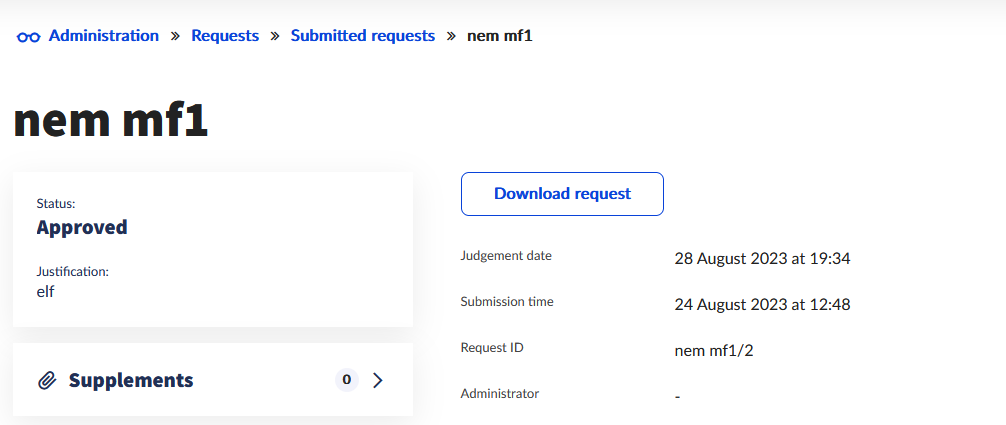Click the Judgement date label
Image resolution: width=1006 pixels, height=425 pixels.
point(506,256)
